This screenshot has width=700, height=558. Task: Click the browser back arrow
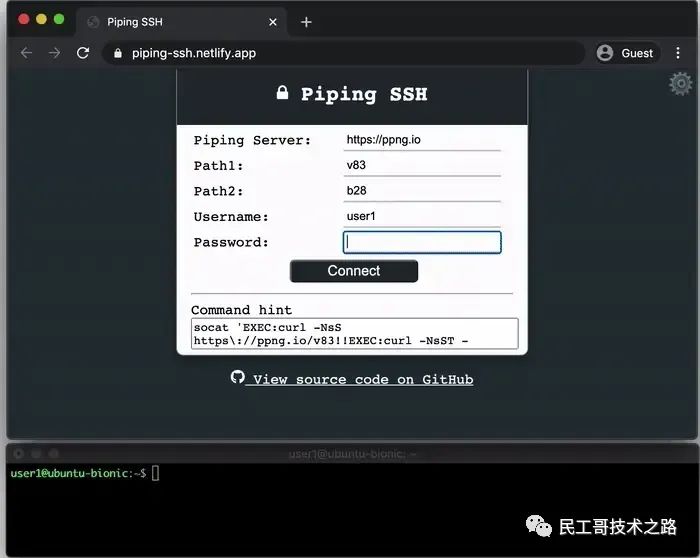26,53
